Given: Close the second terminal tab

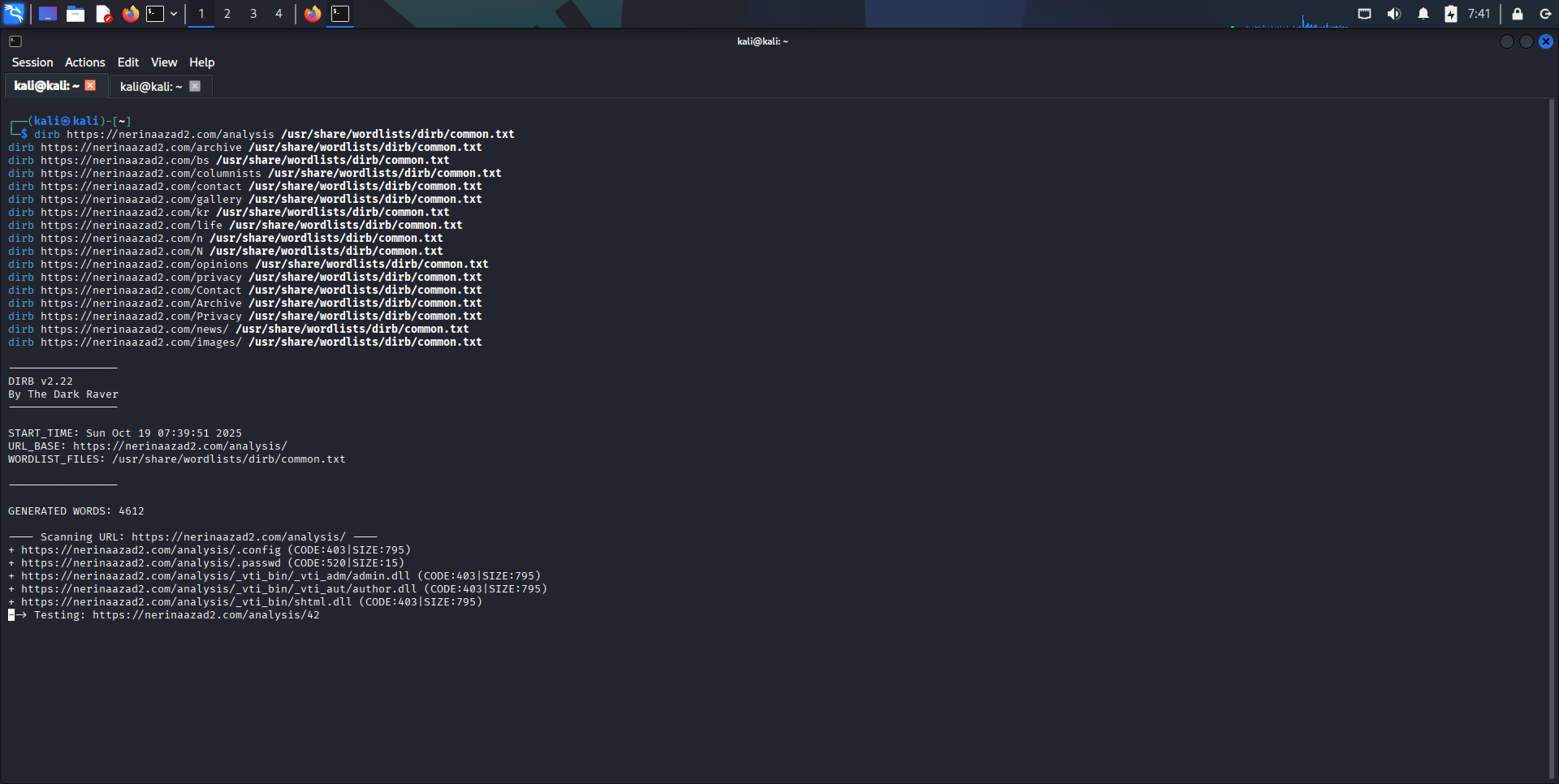Looking at the screenshot, I should pos(195,86).
